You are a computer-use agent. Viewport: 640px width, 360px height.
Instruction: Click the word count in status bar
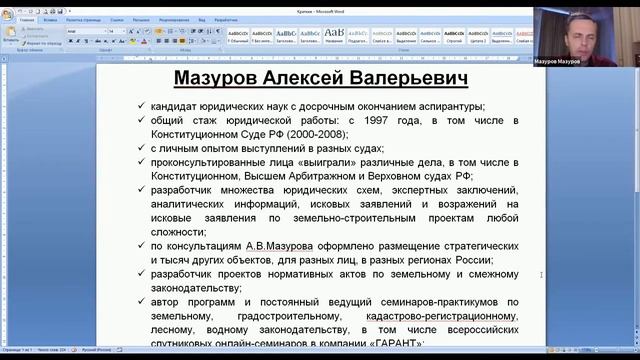[x=51, y=350]
